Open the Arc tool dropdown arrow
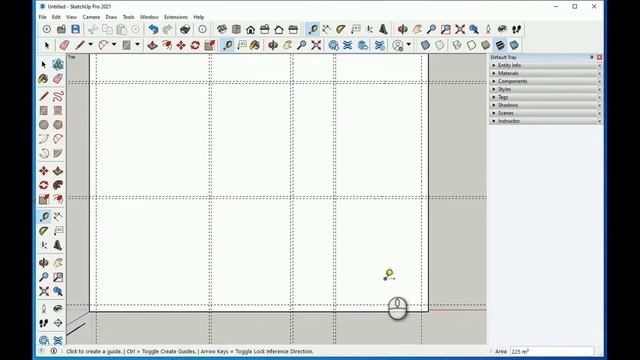Viewport: 640px width, 360px height. pos(114,45)
